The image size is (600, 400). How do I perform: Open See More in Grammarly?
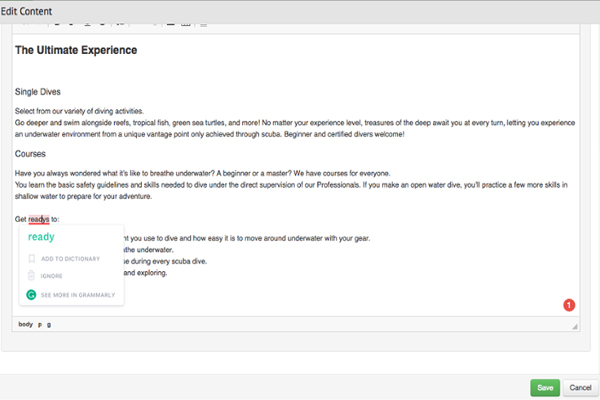(78, 295)
